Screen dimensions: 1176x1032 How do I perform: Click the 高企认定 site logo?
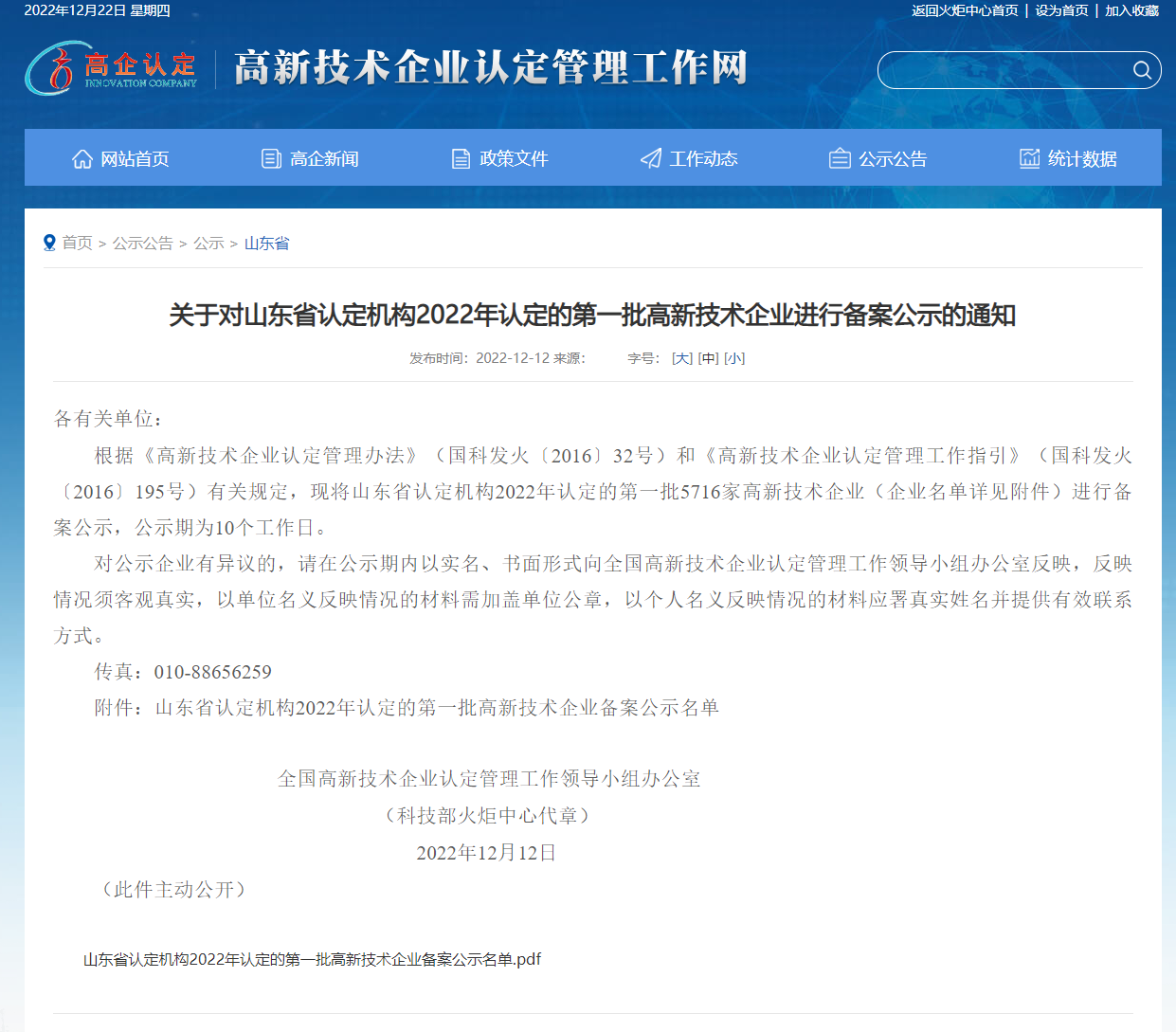coord(112,67)
